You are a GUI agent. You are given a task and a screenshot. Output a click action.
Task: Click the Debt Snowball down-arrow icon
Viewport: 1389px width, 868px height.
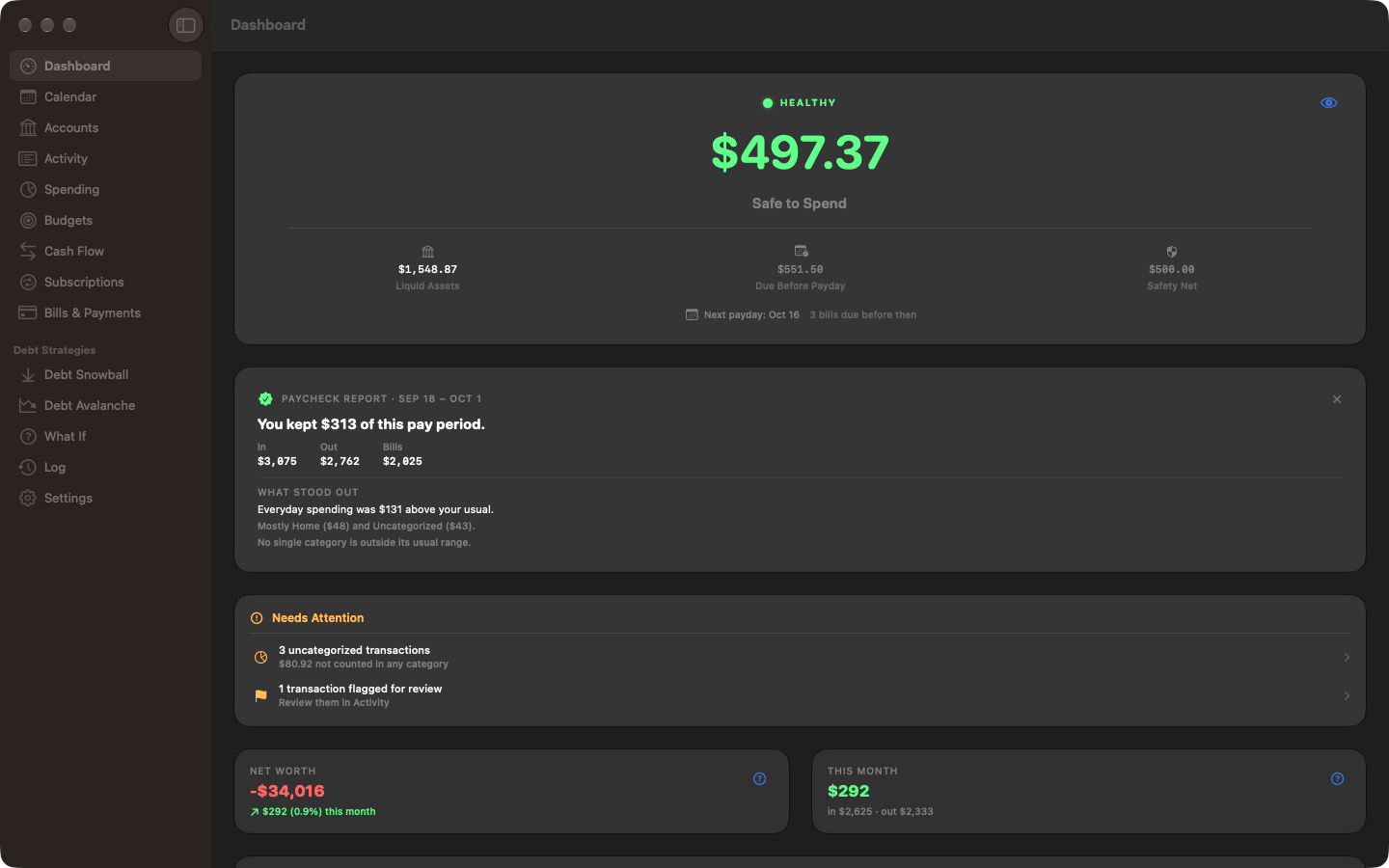(x=28, y=374)
